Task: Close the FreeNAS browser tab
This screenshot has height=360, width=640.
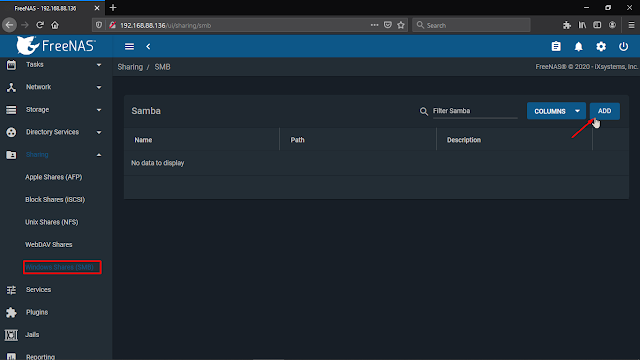Action: pos(97,8)
